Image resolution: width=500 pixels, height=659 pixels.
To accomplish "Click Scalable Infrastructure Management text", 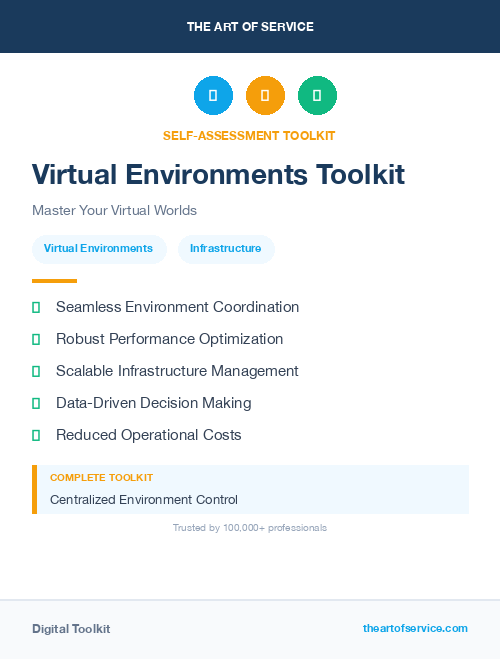I will click(177, 371).
